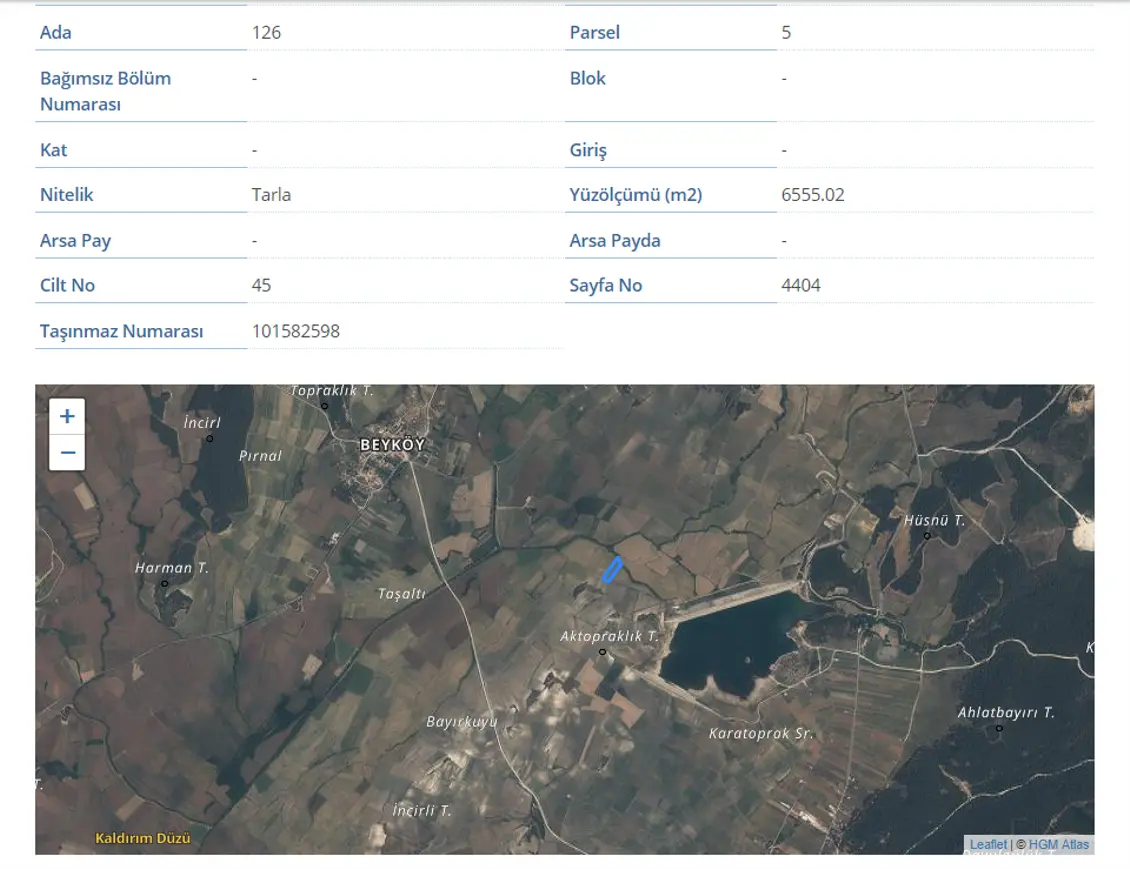Click the BEYKÖY village label
The width and height of the screenshot is (1130, 869).
(x=392, y=445)
